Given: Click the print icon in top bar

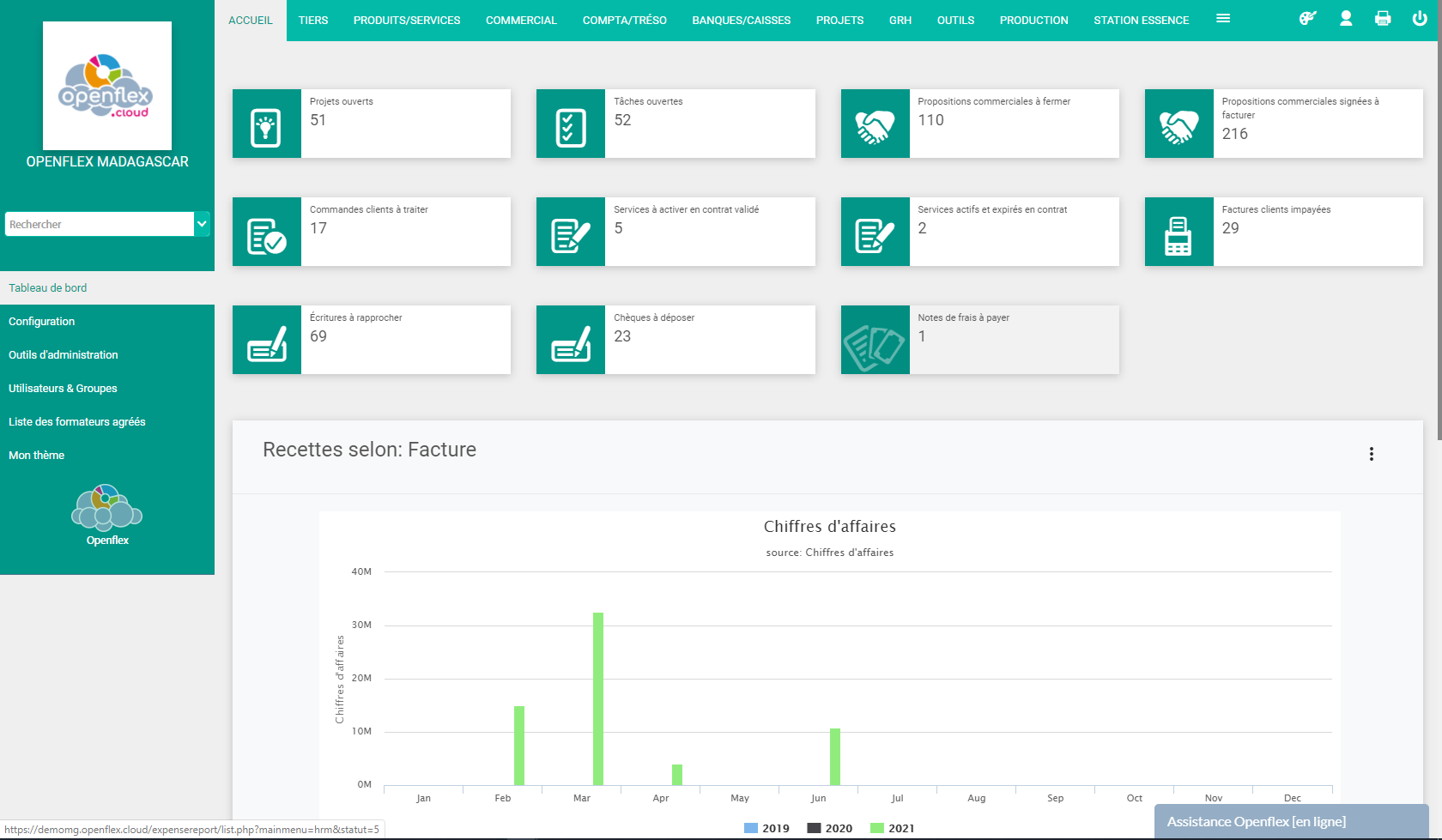Looking at the screenshot, I should point(1383,18).
